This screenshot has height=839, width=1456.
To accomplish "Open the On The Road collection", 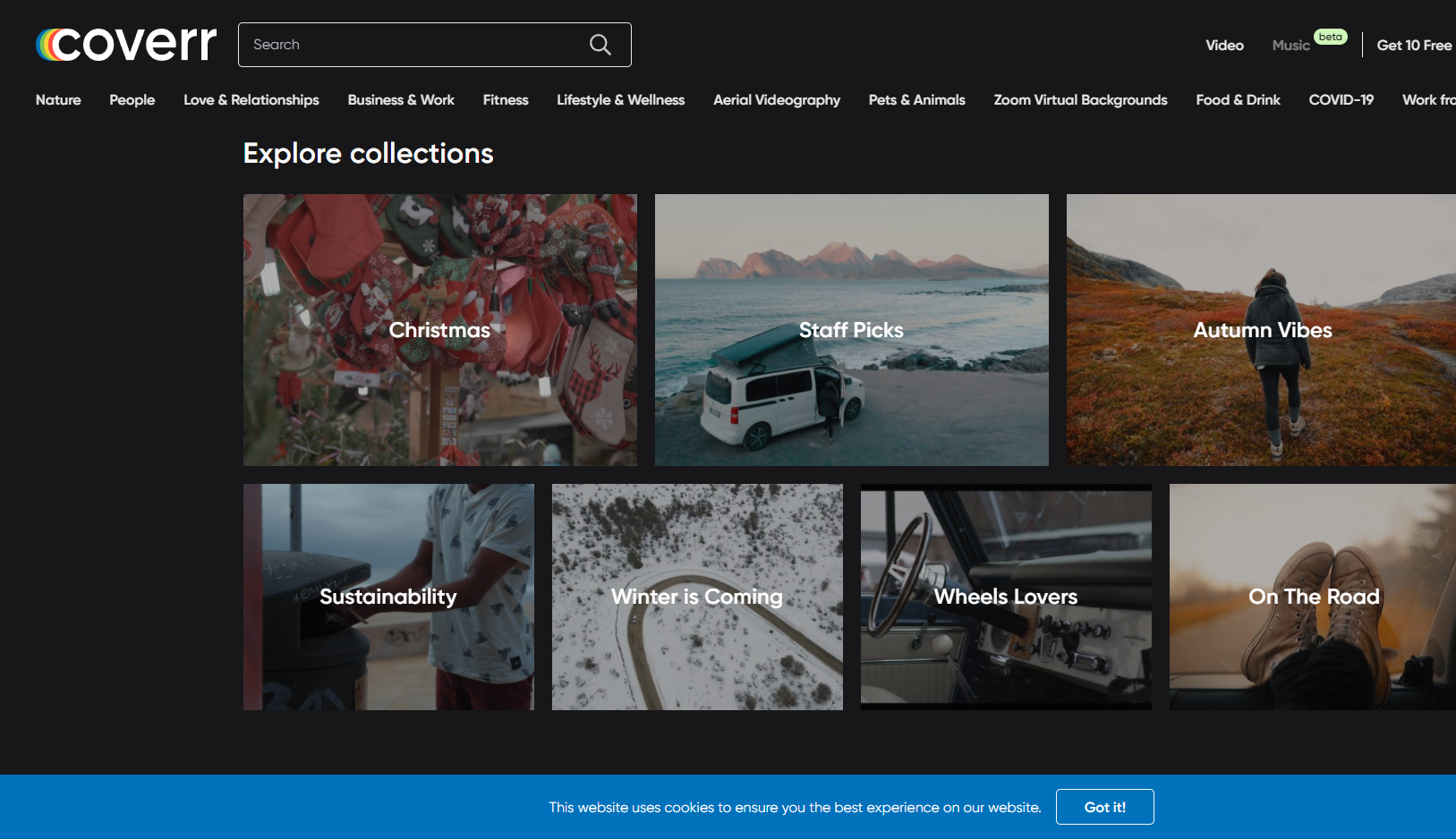I will (x=1313, y=597).
